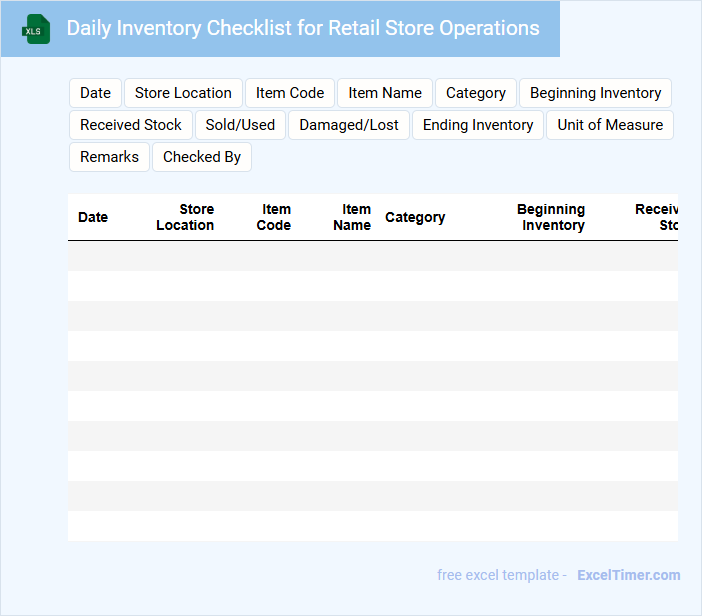Image resolution: width=702 pixels, height=616 pixels.
Task: Click the Store Location tag
Action: (x=183, y=93)
